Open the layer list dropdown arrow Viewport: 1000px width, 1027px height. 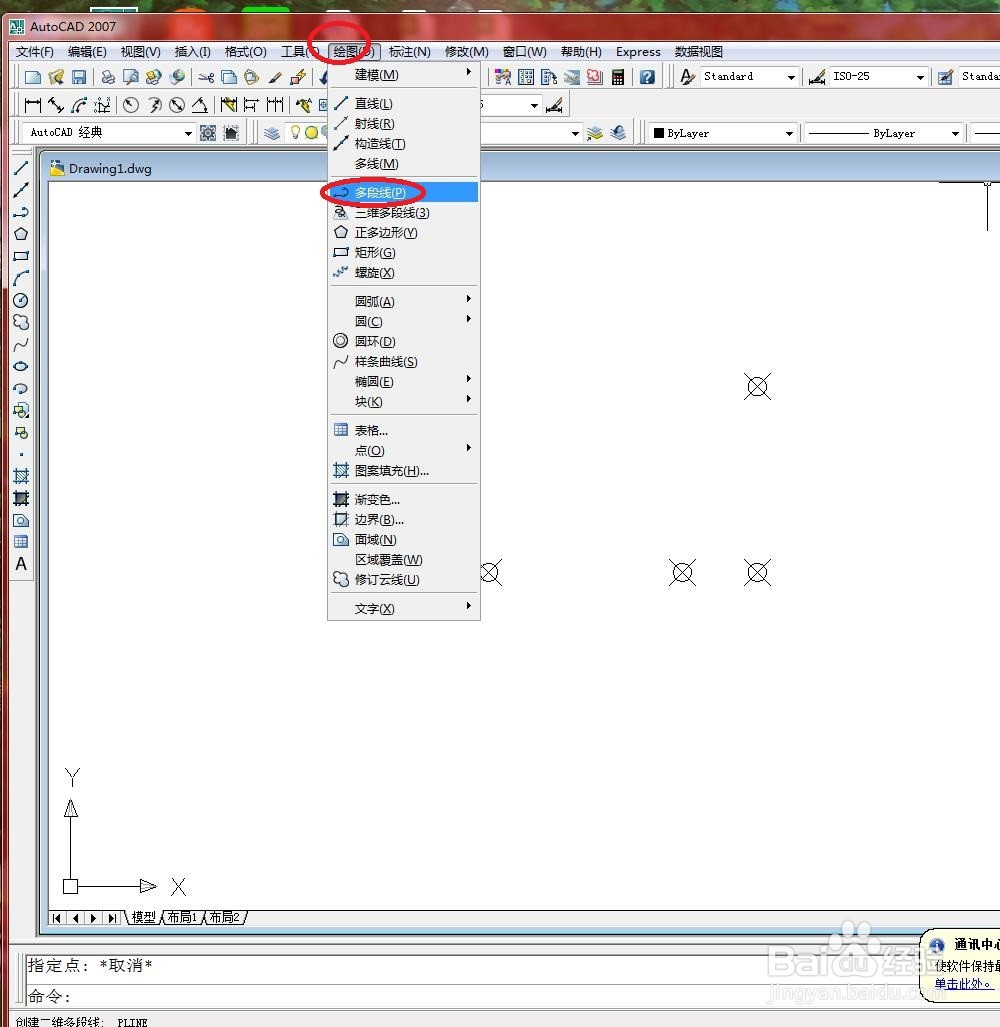pos(575,134)
